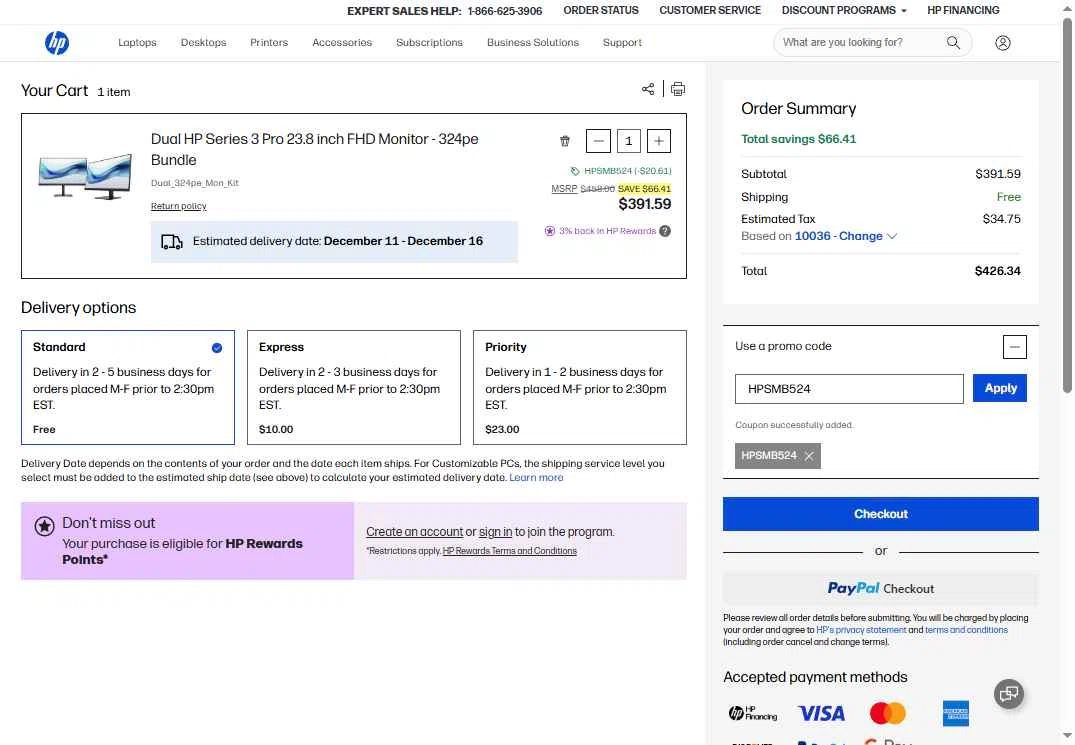1075x745 pixels.
Task: Open the Printers menu
Action: (269, 42)
